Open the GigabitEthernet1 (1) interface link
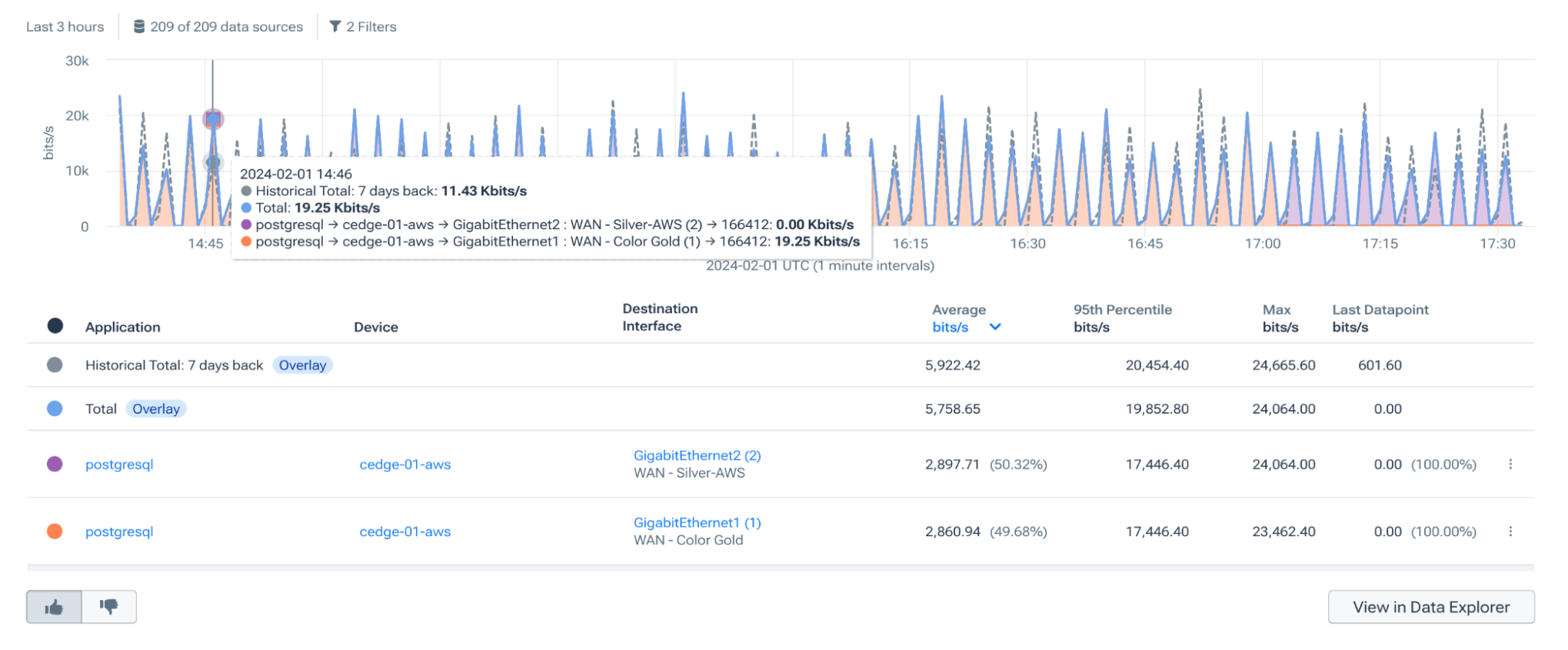 tap(697, 522)
